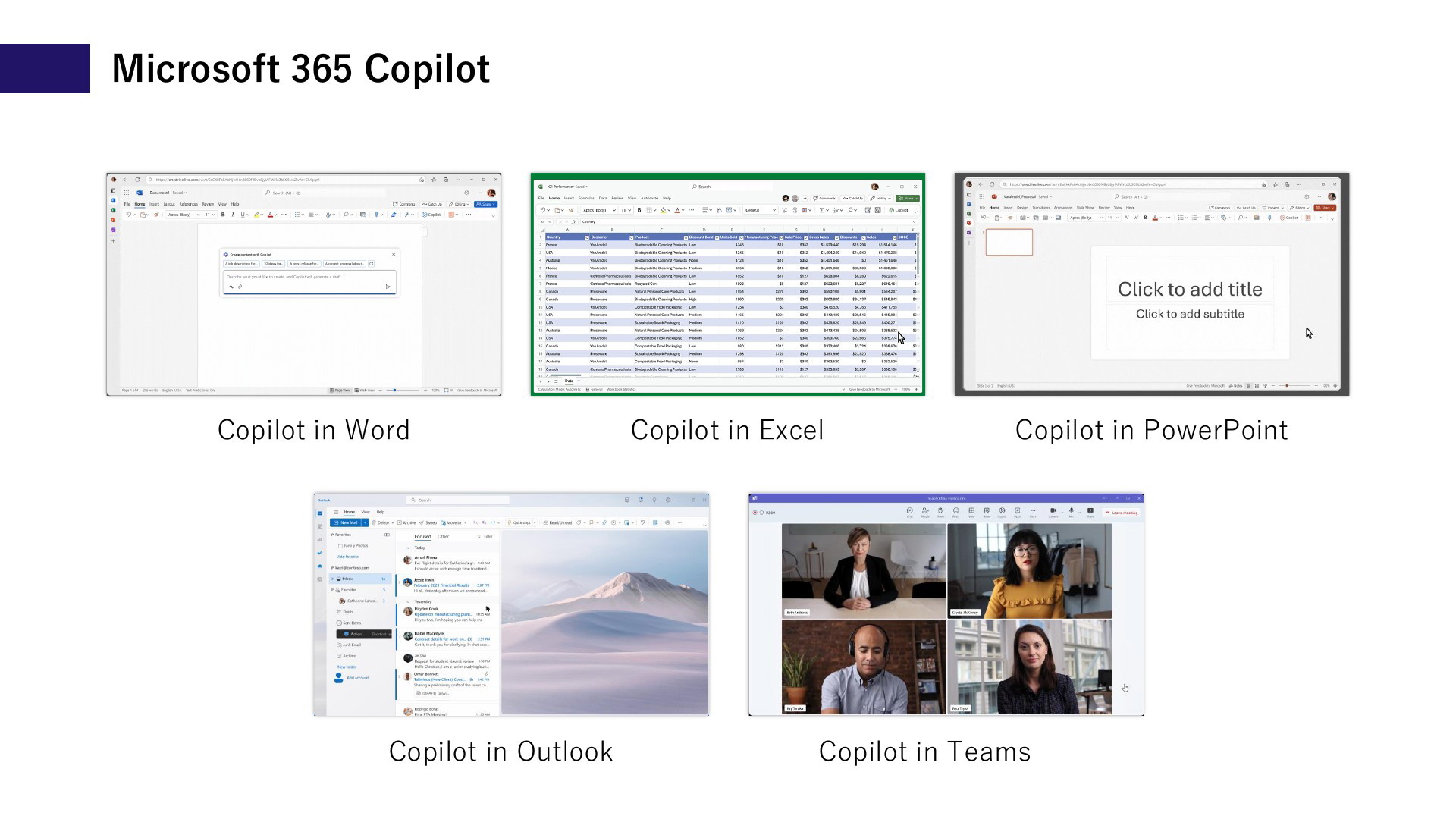Image resolution: width=1456 pixels, height=819 pixels.
Task: Open the email from Hayden Cook
Action: point(447,616)
